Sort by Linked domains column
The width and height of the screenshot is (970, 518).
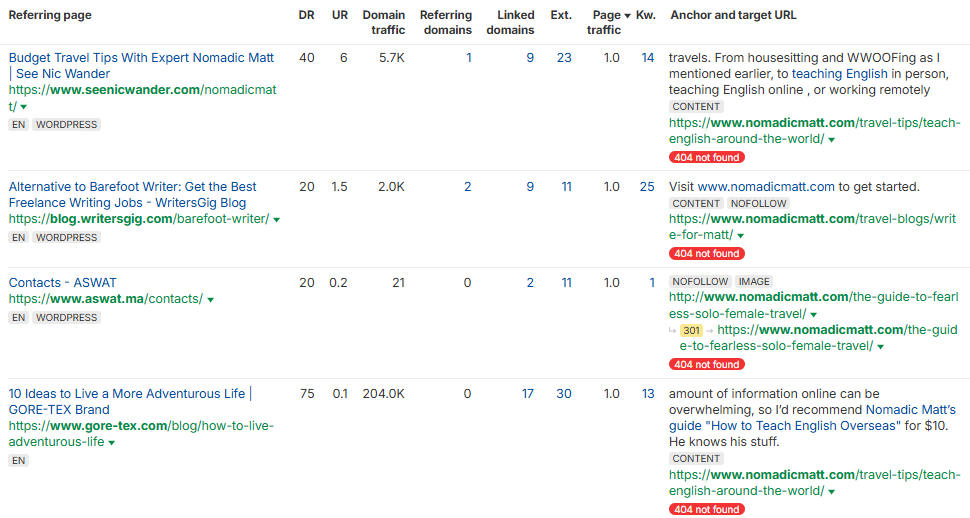click(510, 22)
